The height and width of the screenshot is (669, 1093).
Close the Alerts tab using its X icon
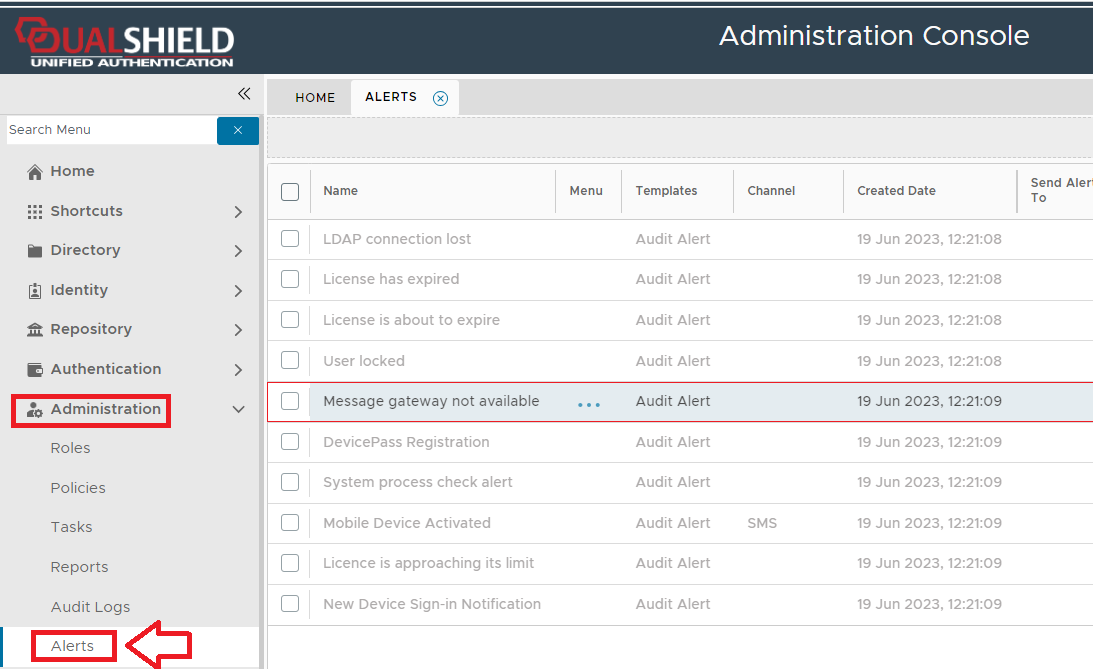click(440, 98)
